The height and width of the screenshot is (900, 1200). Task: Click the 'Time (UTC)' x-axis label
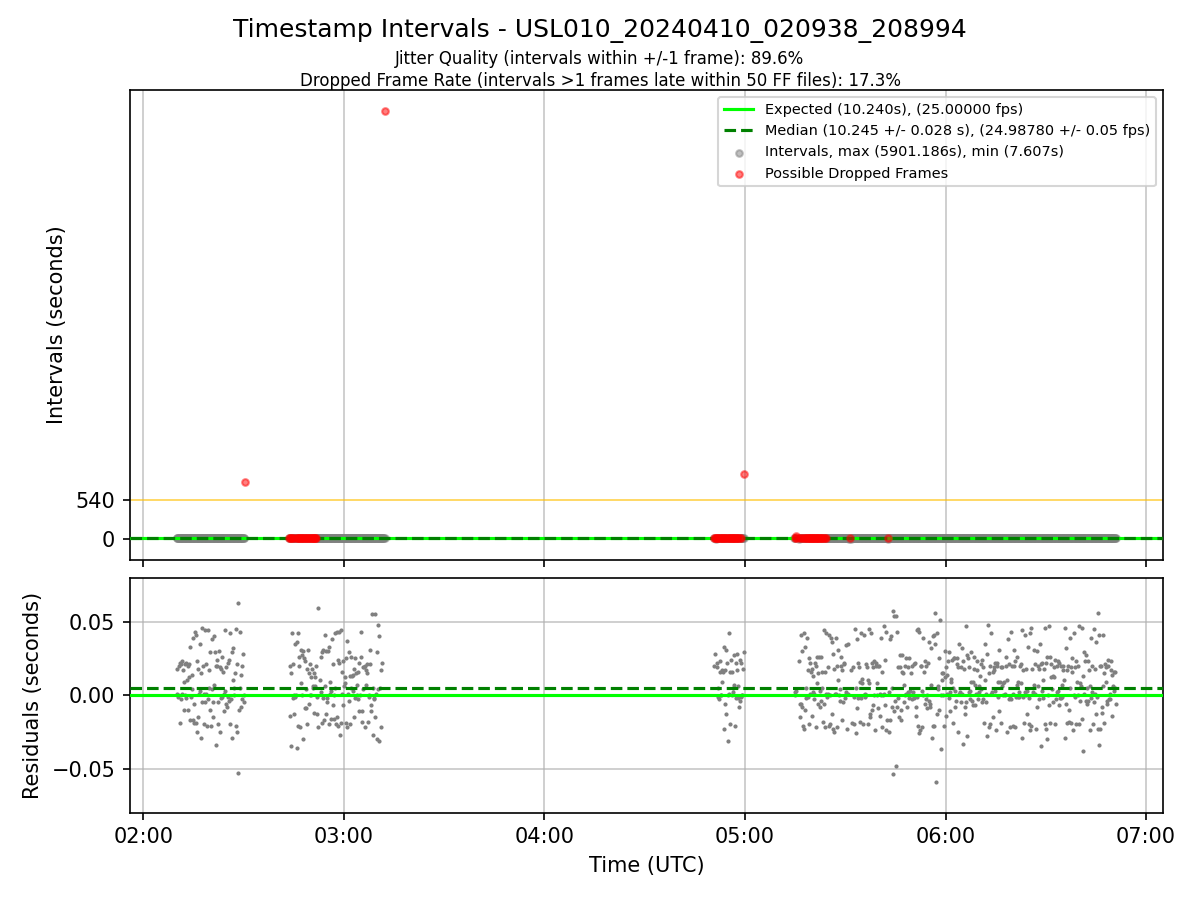646,864
